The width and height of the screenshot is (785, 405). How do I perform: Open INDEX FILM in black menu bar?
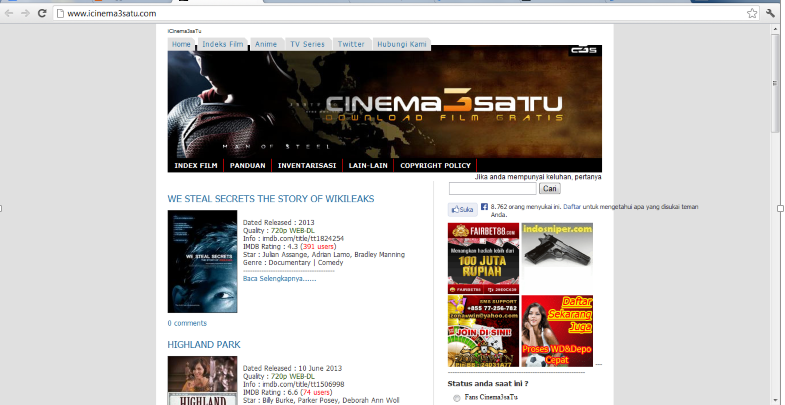click(196, 165)
